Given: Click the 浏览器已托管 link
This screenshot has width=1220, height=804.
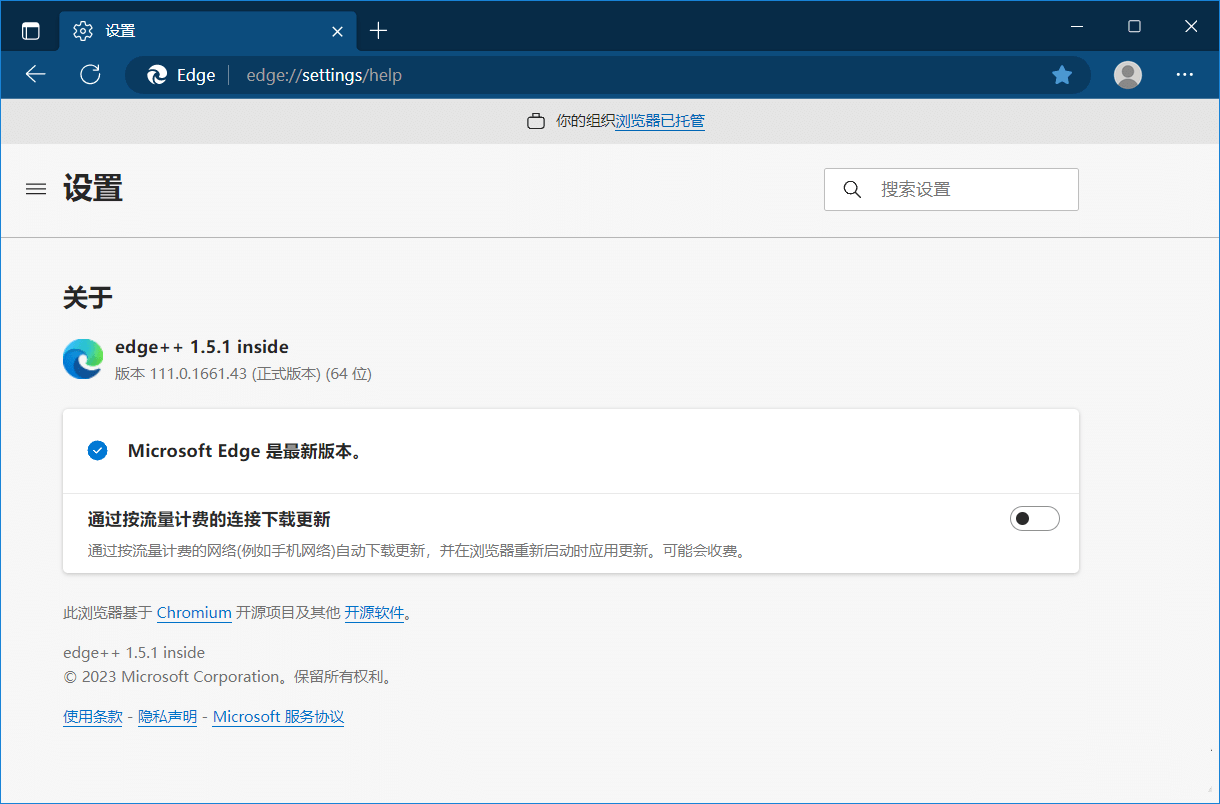Looking at the screenshot, I should click(658, 121).
